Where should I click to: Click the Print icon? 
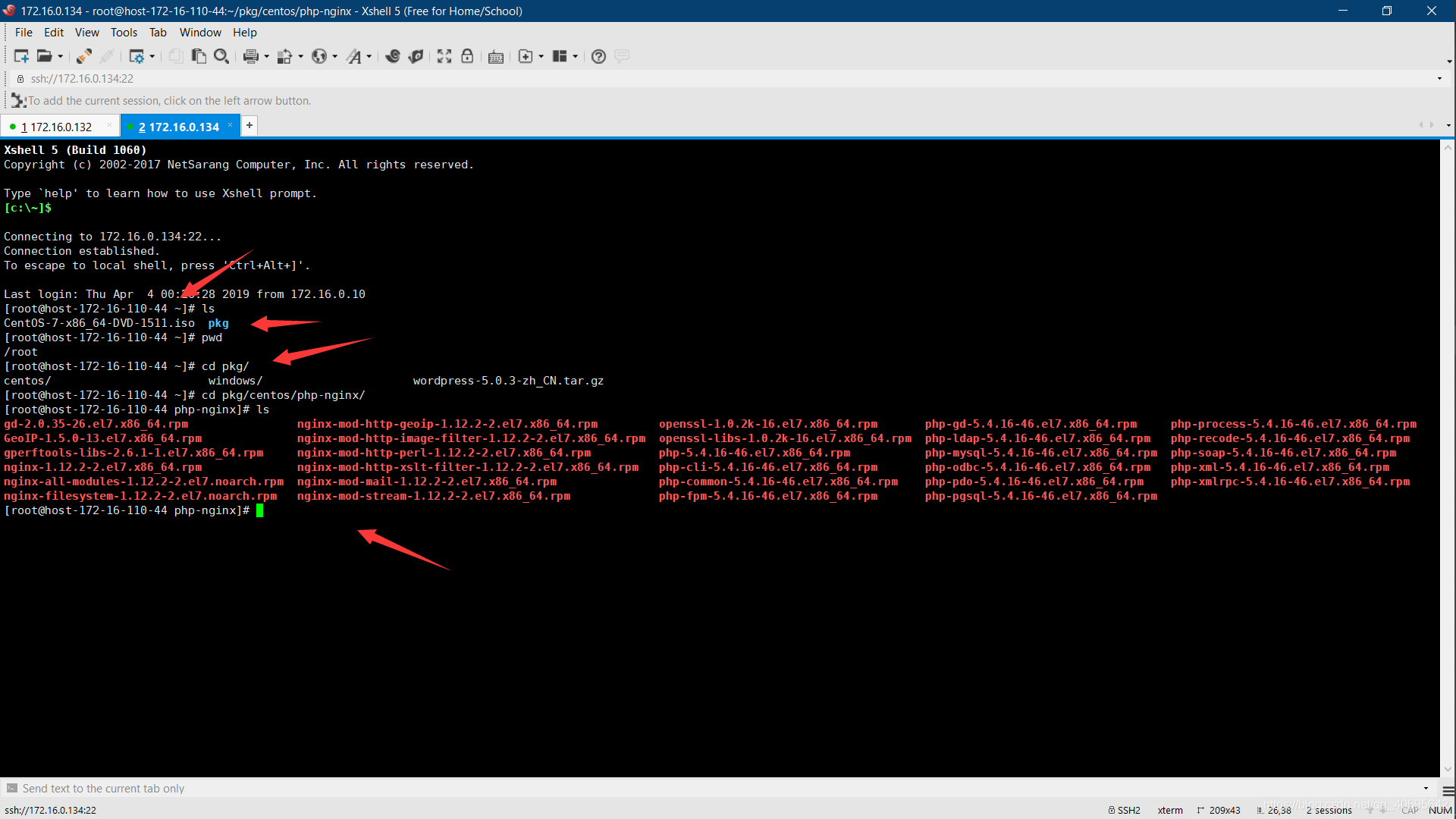pos(251,56)
